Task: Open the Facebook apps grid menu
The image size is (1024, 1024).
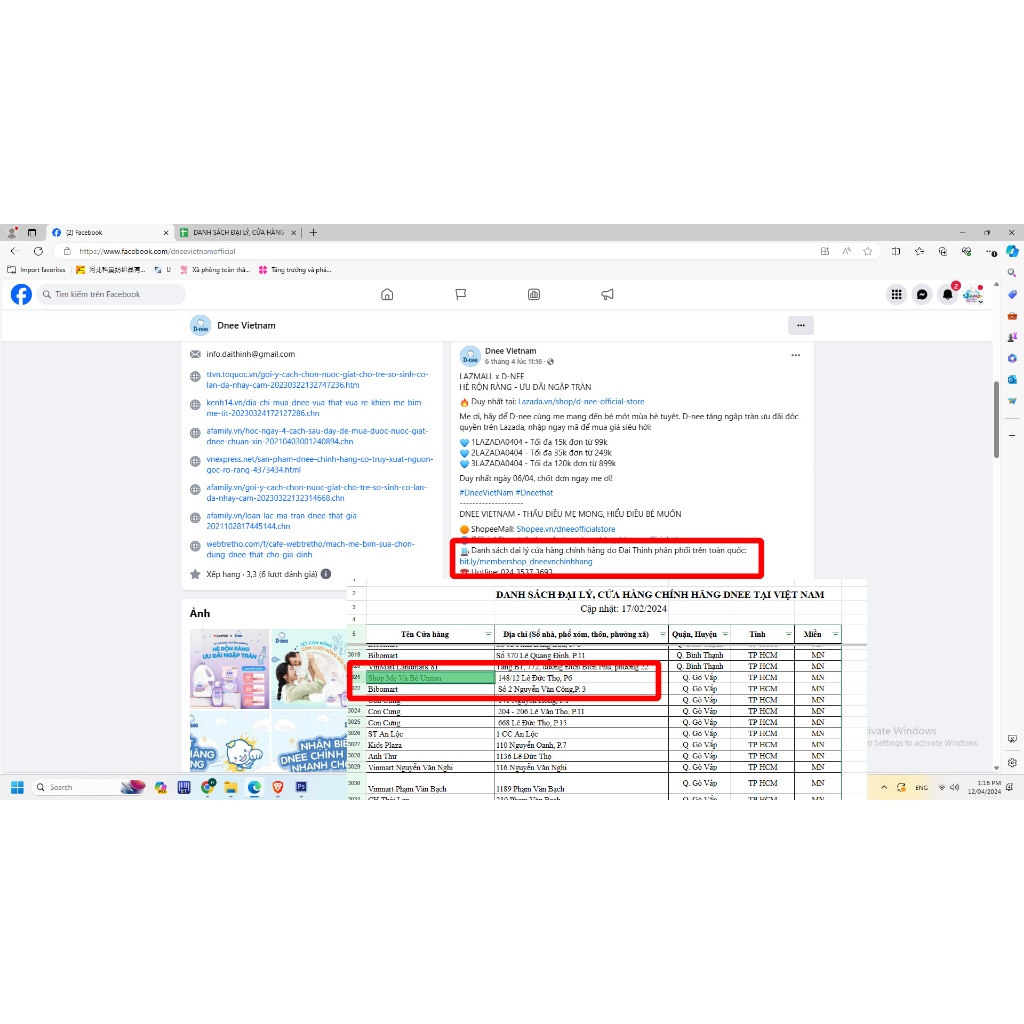Action: [896, 294]
